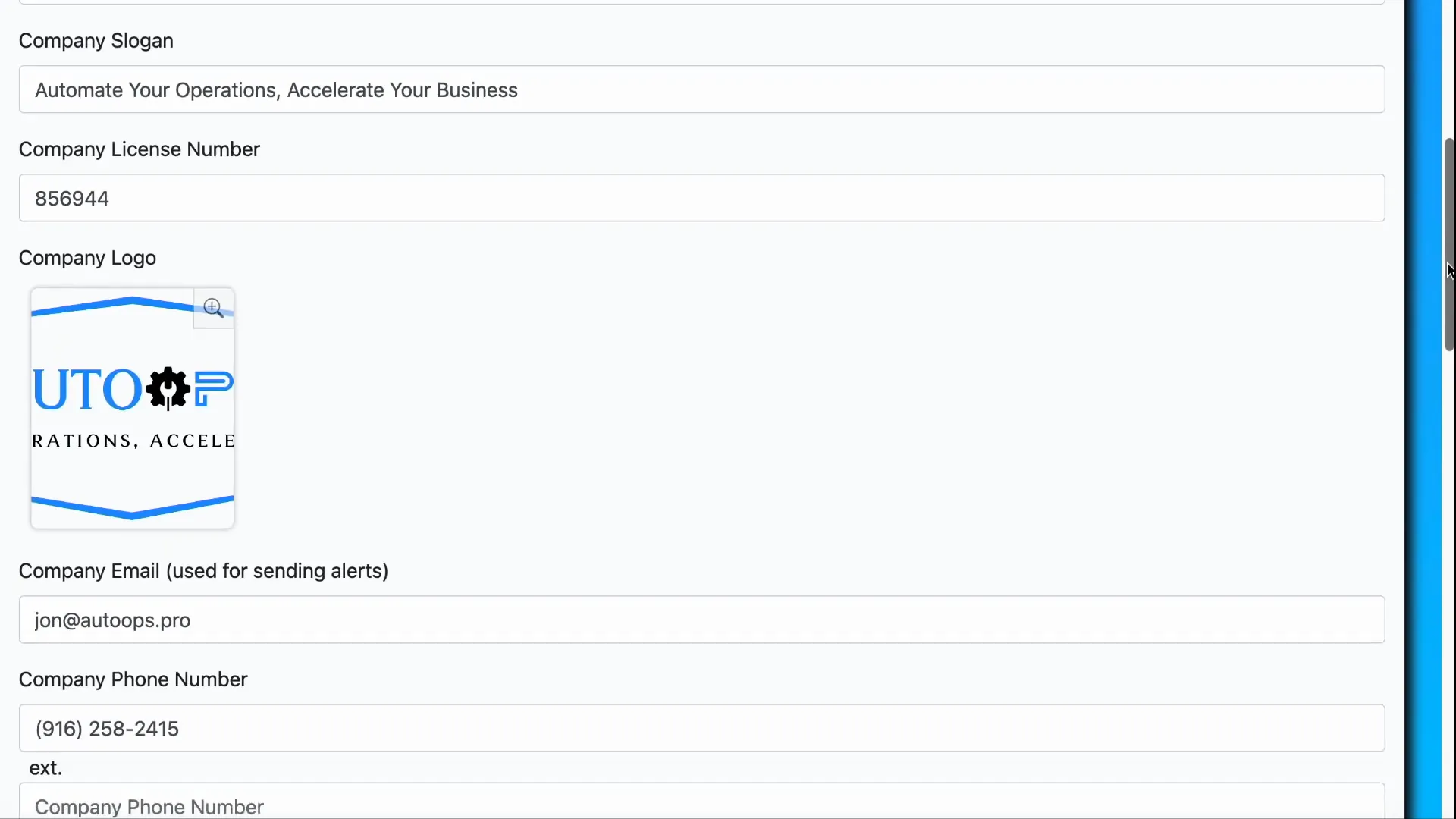Click the Company License Number heading
The image size is (1456, 819).
(x=139, y=149)
